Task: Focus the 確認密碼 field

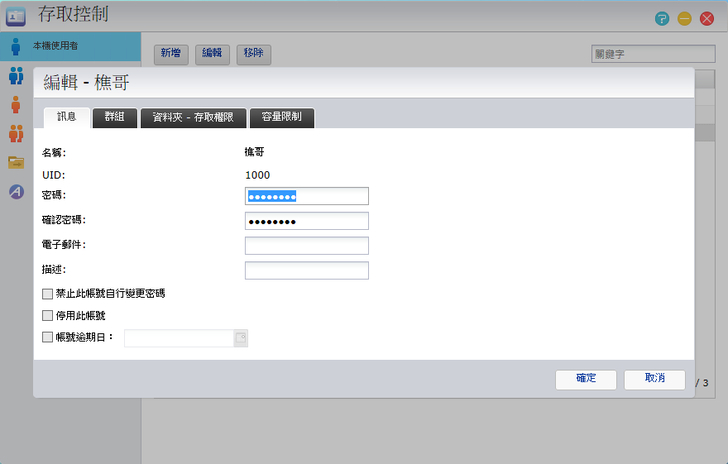Action: (x=307, y=221)
